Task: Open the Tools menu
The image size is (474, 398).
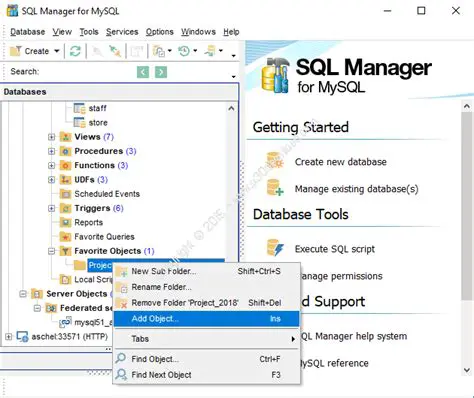Action: (89, 32)
